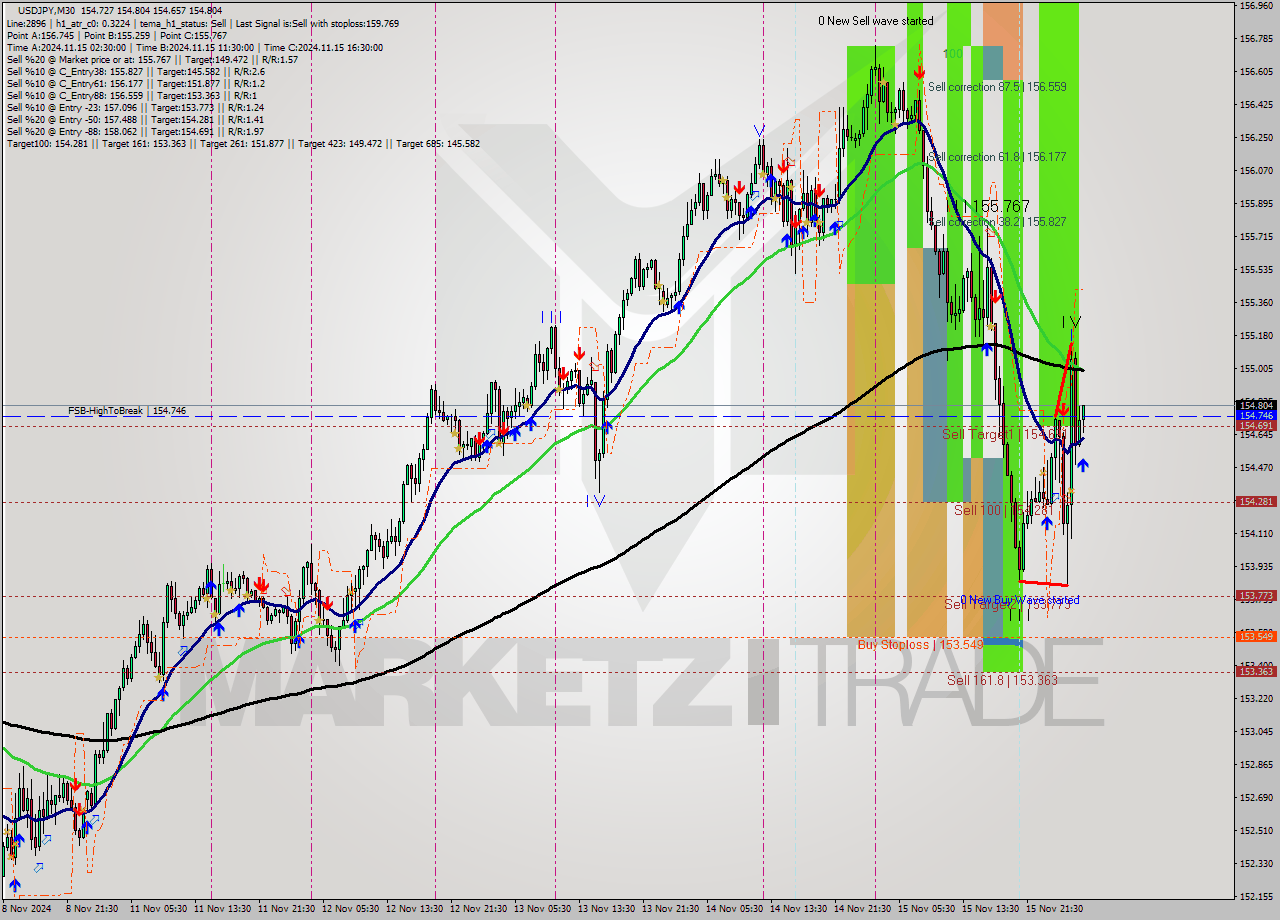The height and width of the screenshot is (920, 1280).
Task: Click the '14 Nov 05:30' time axis label
Action: pos(732,909)
